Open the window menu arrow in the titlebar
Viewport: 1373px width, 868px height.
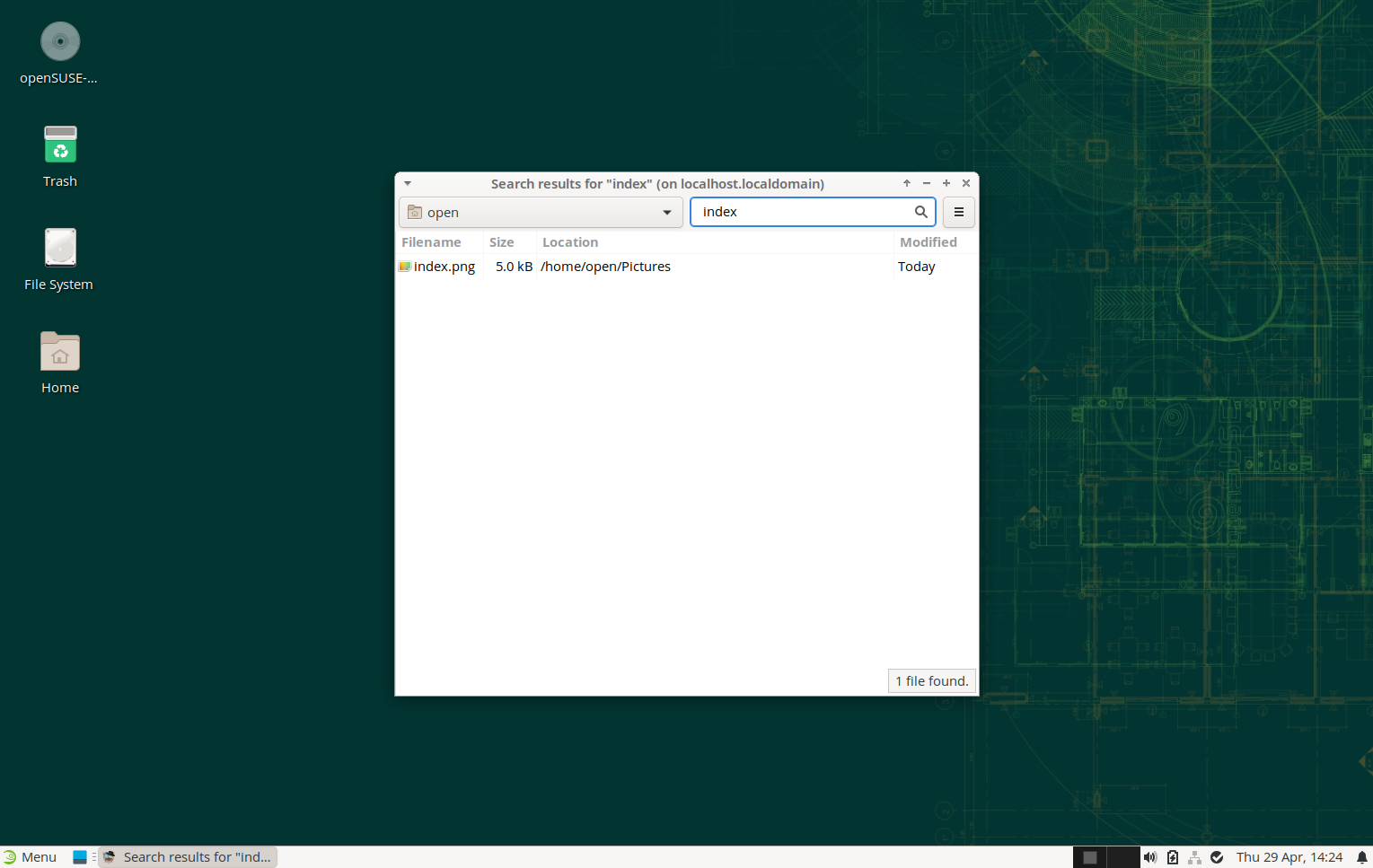click(x=408, y=183)
